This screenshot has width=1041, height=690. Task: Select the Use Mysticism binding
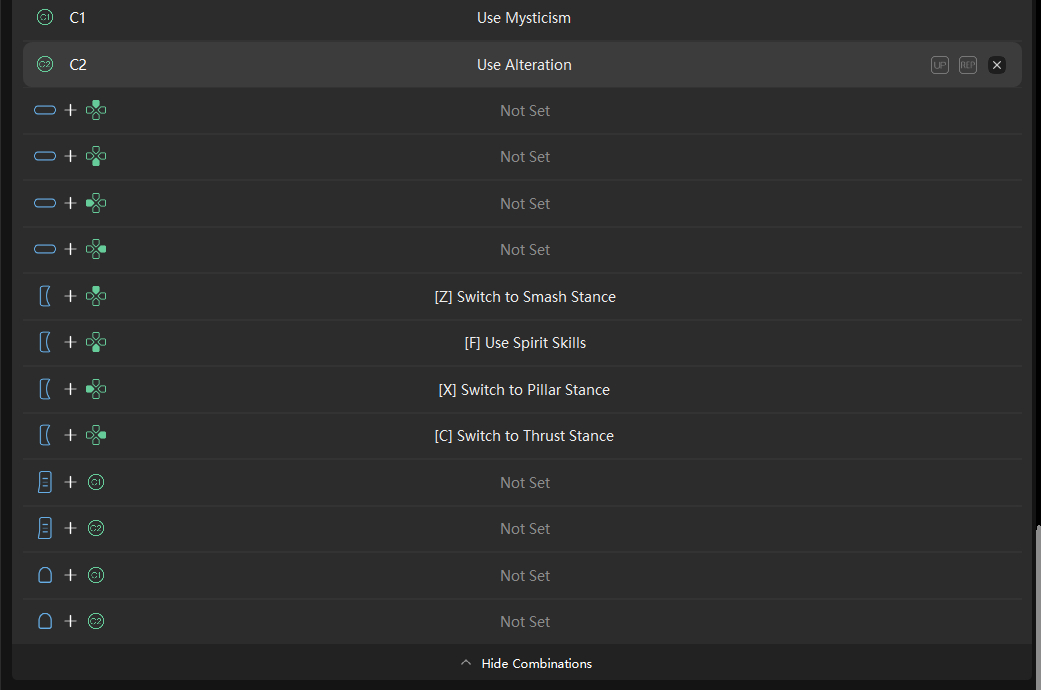click(x=524, y=18)
